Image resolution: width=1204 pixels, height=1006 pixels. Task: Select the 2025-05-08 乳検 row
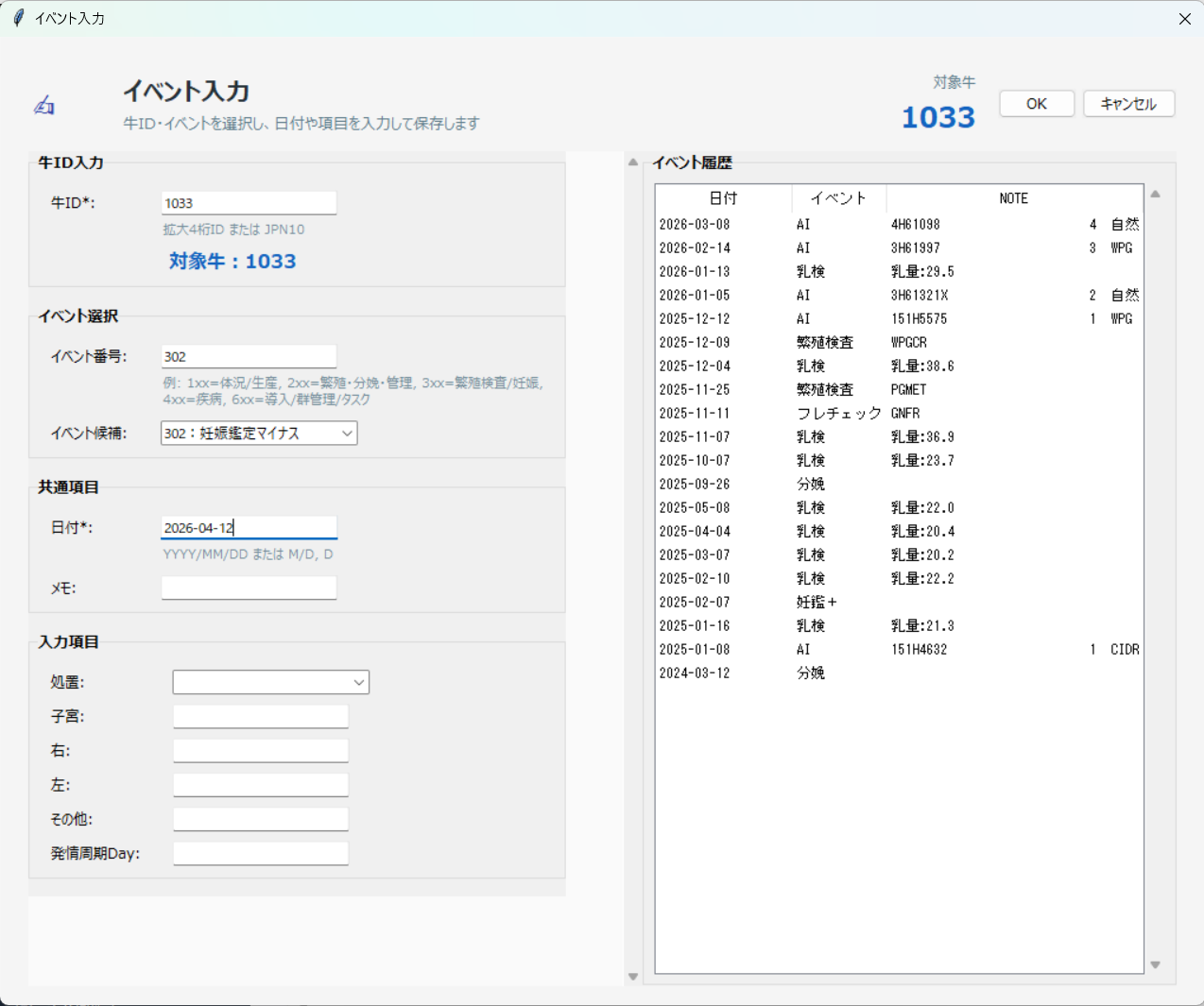tap(899, 508)
